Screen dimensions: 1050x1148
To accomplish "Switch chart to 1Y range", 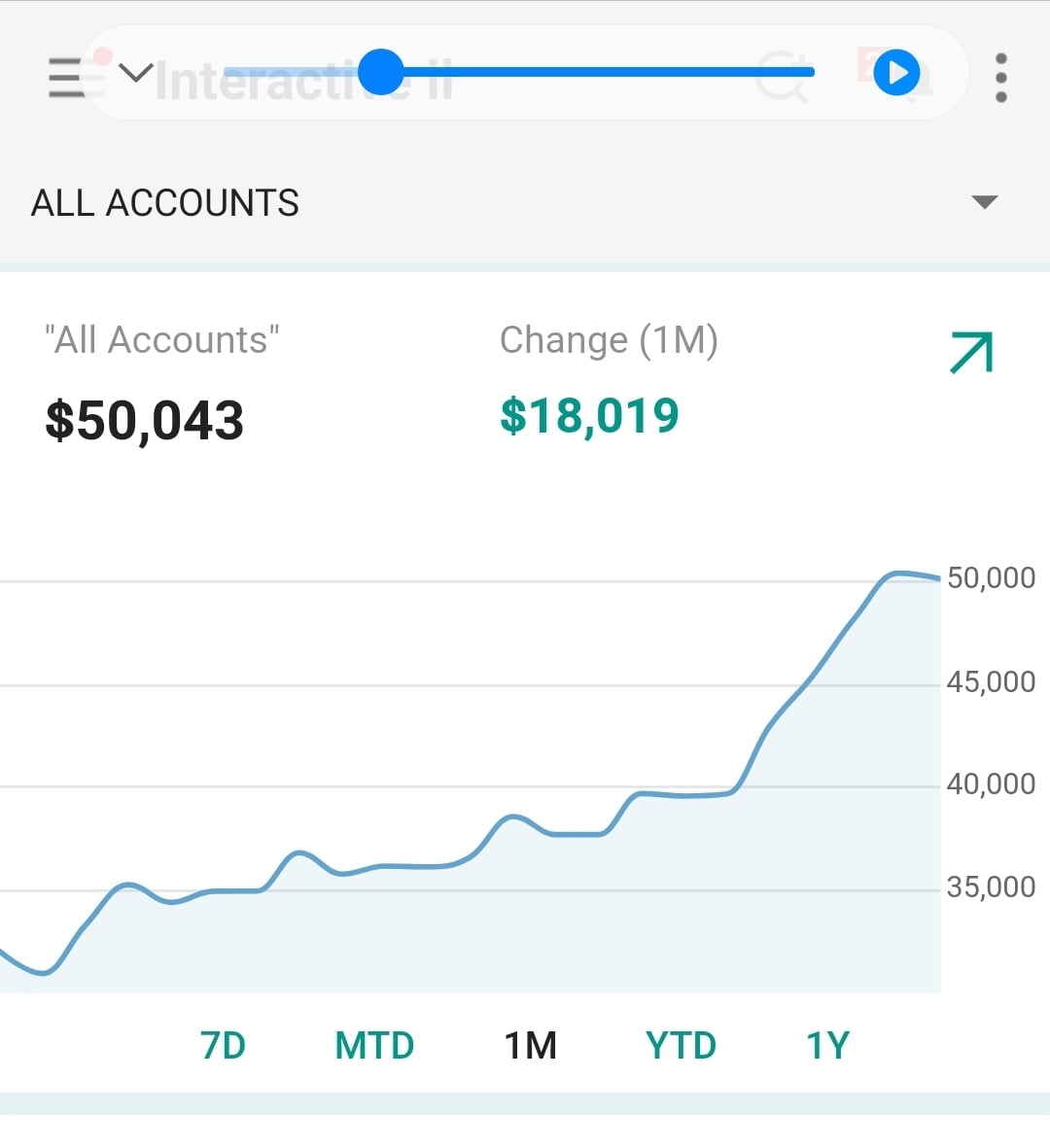I will tap(828, 1045).
